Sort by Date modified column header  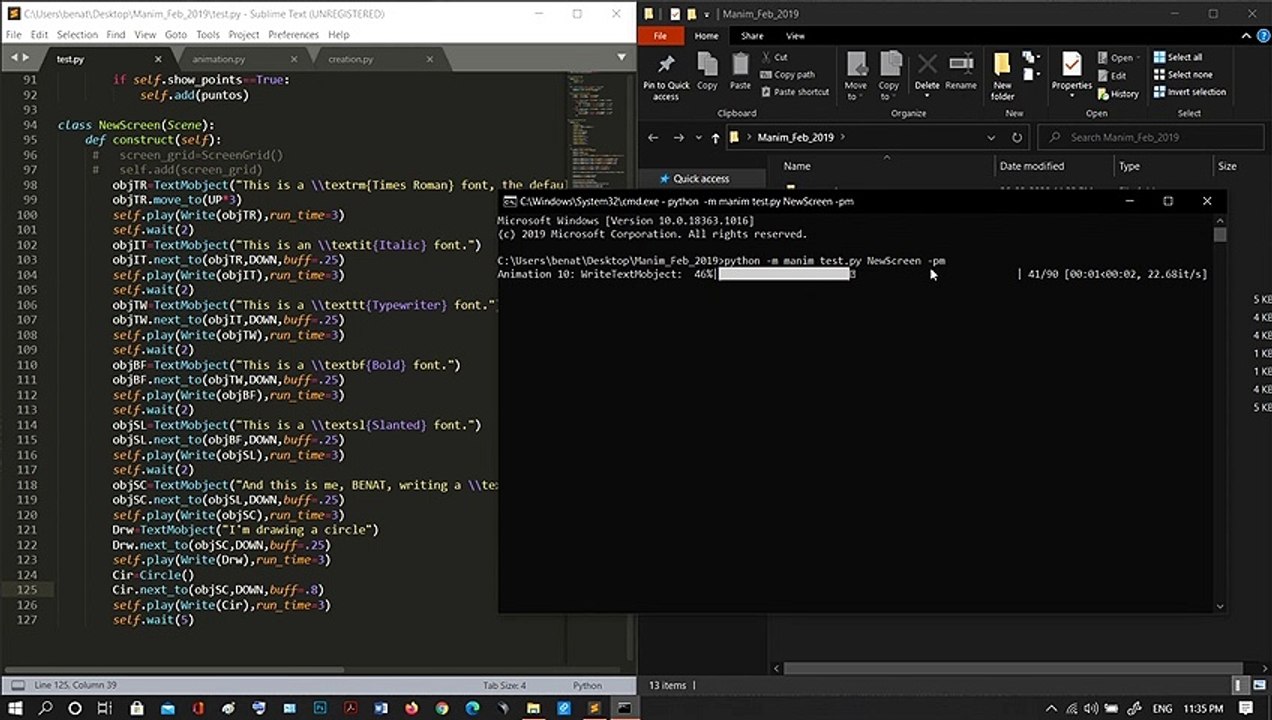point(1031,166)
